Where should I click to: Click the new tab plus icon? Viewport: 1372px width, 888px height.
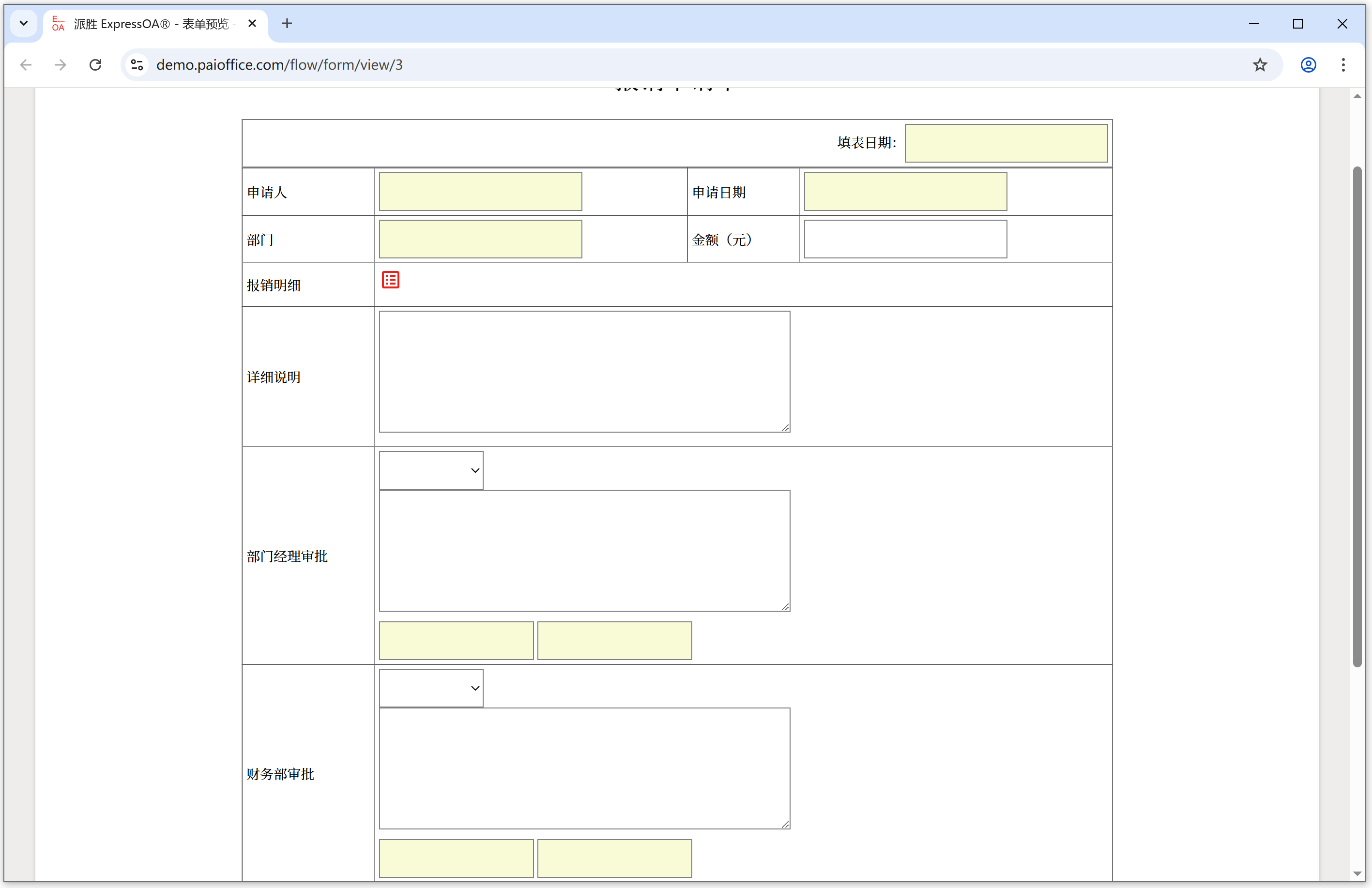[287, 24]
